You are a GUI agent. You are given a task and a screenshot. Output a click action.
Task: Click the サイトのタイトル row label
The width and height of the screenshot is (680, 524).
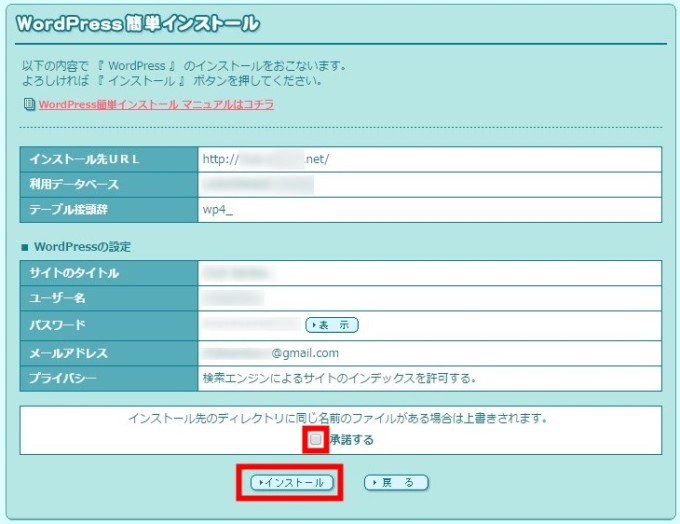click(x=74, y=272)
